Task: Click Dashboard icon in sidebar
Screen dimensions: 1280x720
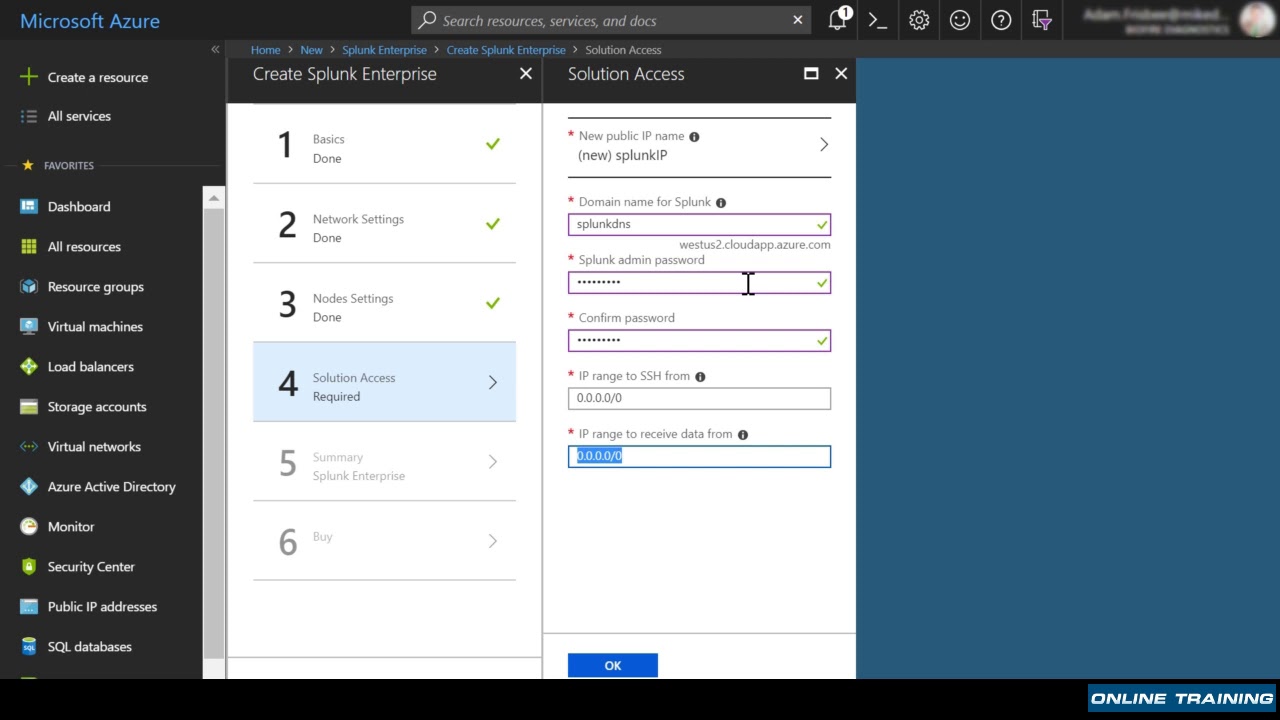Action: [29, 206]
